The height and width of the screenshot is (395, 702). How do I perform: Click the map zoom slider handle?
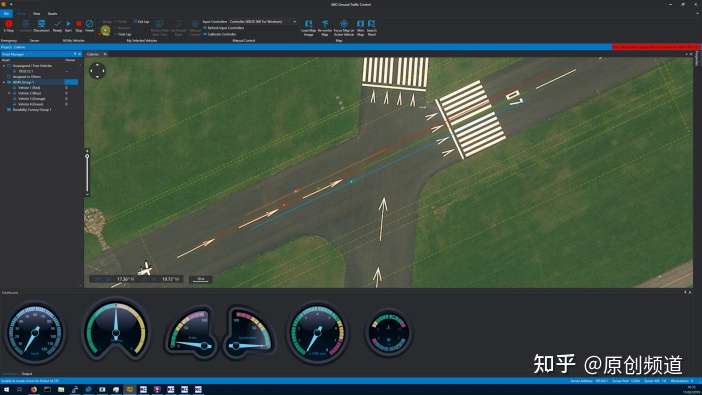(x=87, y=156)
